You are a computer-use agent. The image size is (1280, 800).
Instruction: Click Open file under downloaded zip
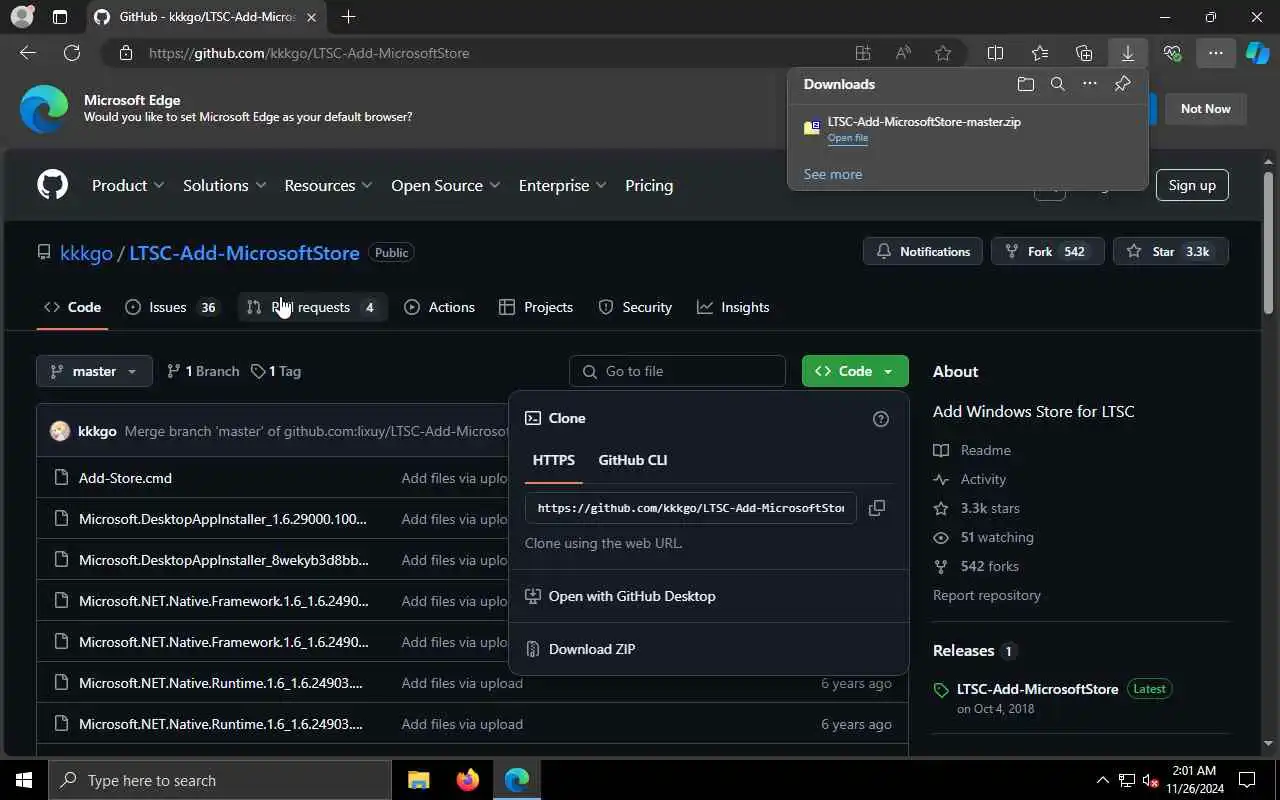click(x=847, y=138)
